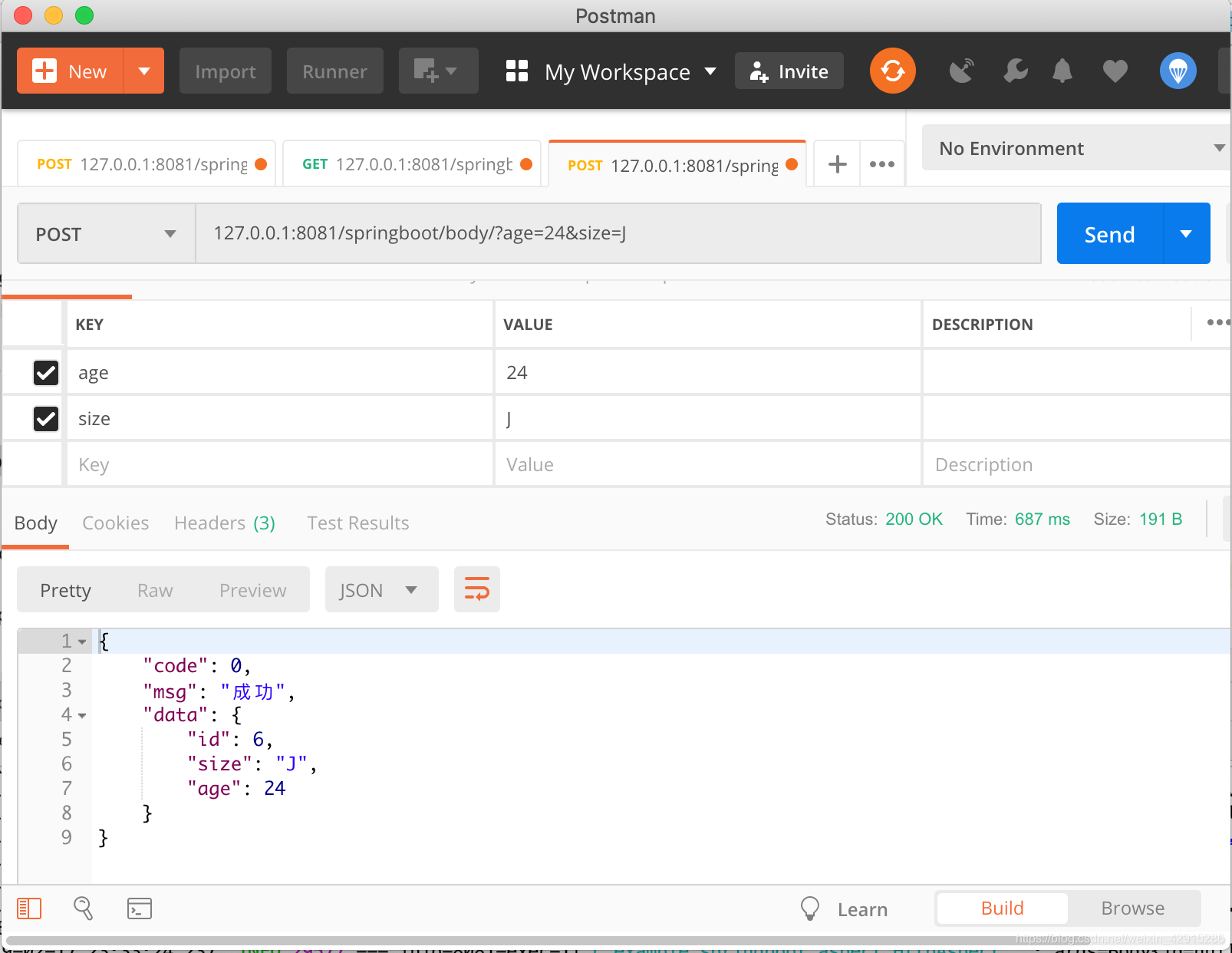Edit the size value J cell
This screenshot has height=953, width=1232.
(707, 418)
